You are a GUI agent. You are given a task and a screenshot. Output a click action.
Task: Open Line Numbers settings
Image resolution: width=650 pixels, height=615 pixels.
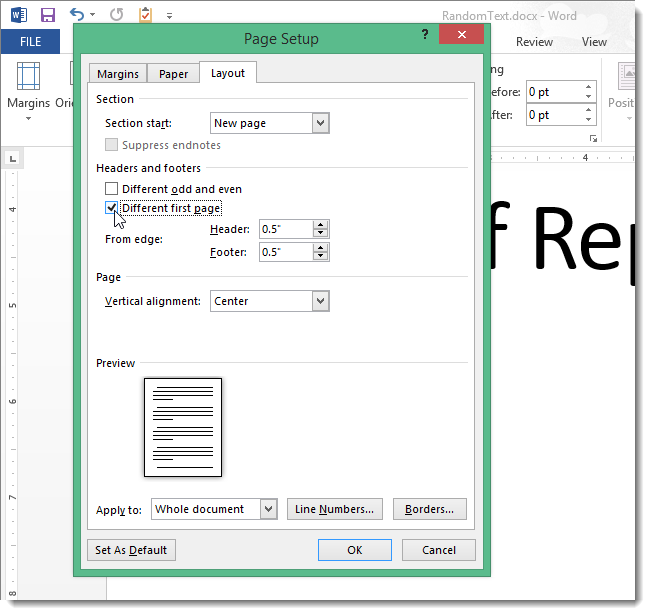tap(335, 509)
